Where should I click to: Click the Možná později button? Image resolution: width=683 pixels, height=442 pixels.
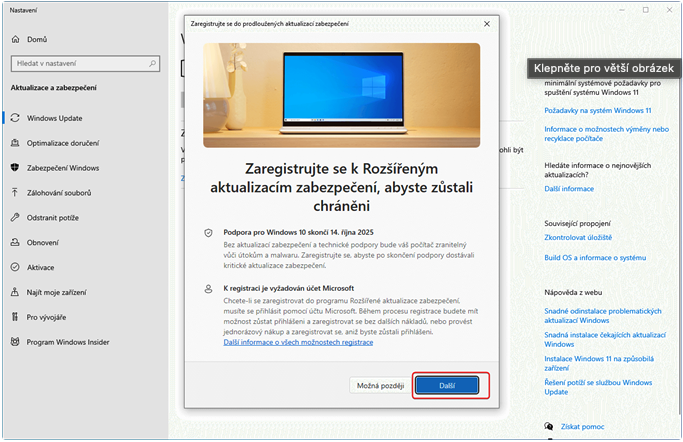point(380,385)
